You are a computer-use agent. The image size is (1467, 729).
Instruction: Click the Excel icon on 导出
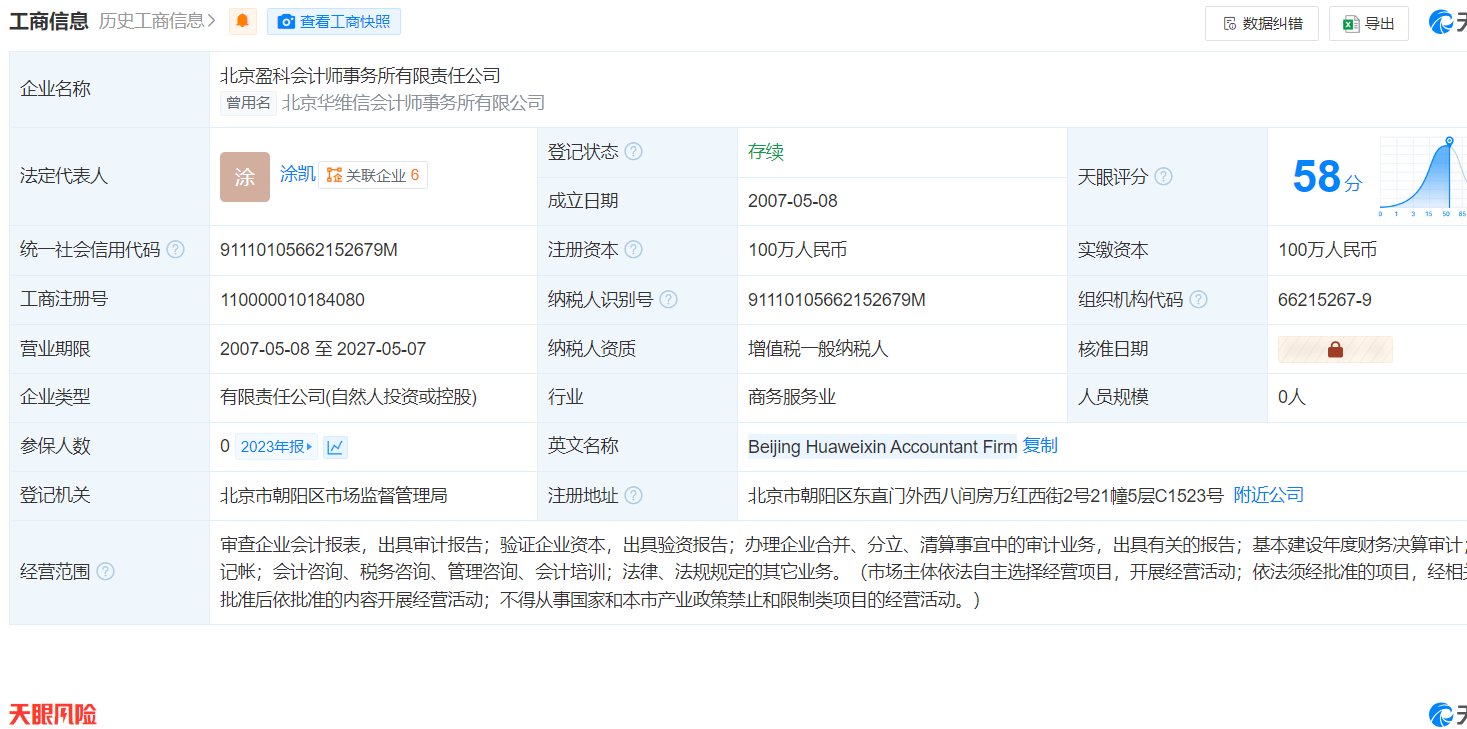click(1351, 23)
